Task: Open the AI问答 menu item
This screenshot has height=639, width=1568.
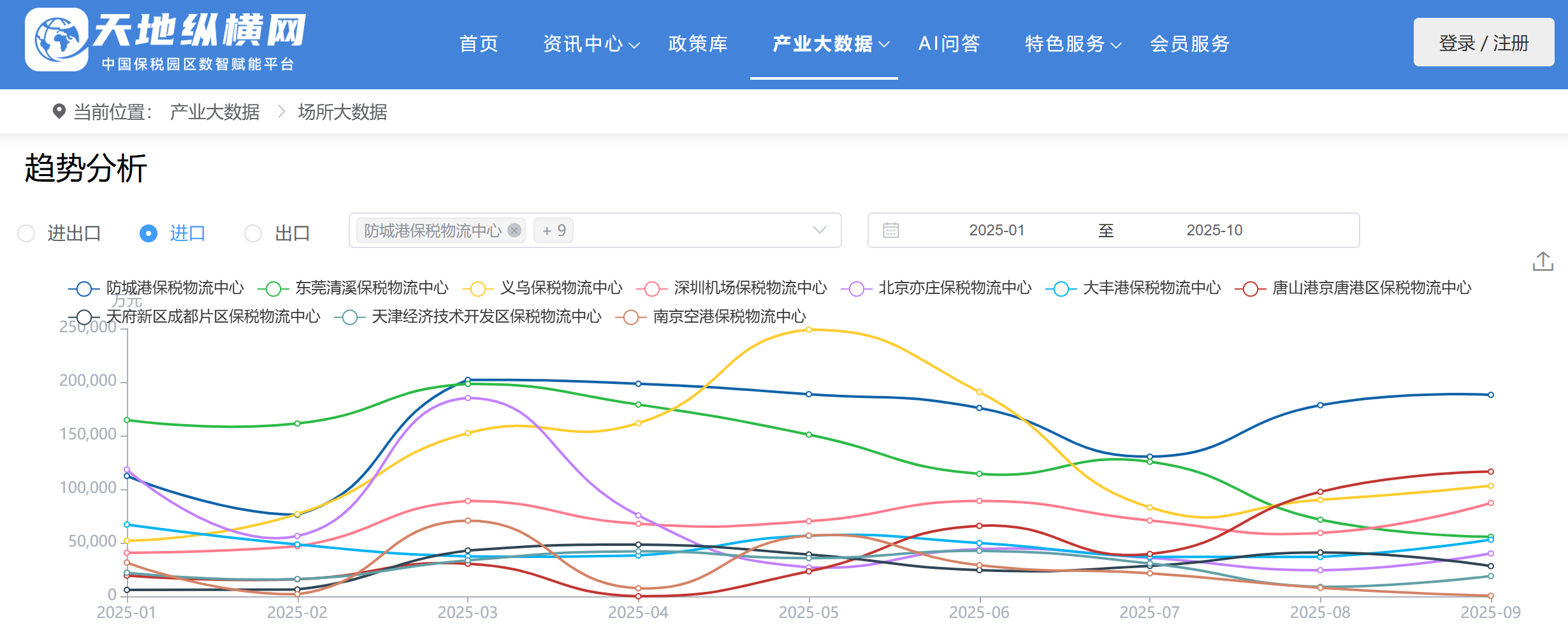Action: click(949, 44)
